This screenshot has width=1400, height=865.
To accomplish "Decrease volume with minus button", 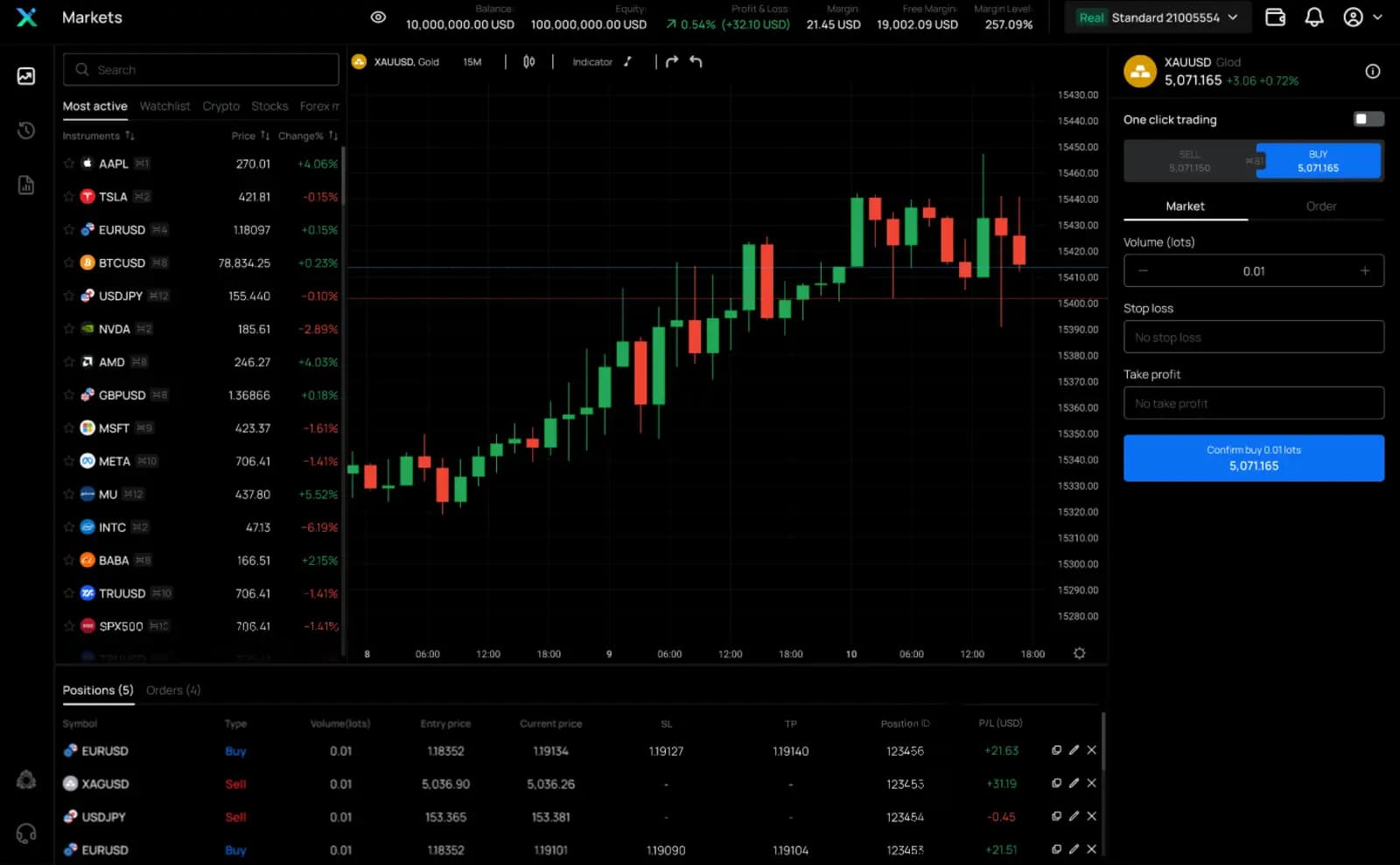I will point(1143,271).
